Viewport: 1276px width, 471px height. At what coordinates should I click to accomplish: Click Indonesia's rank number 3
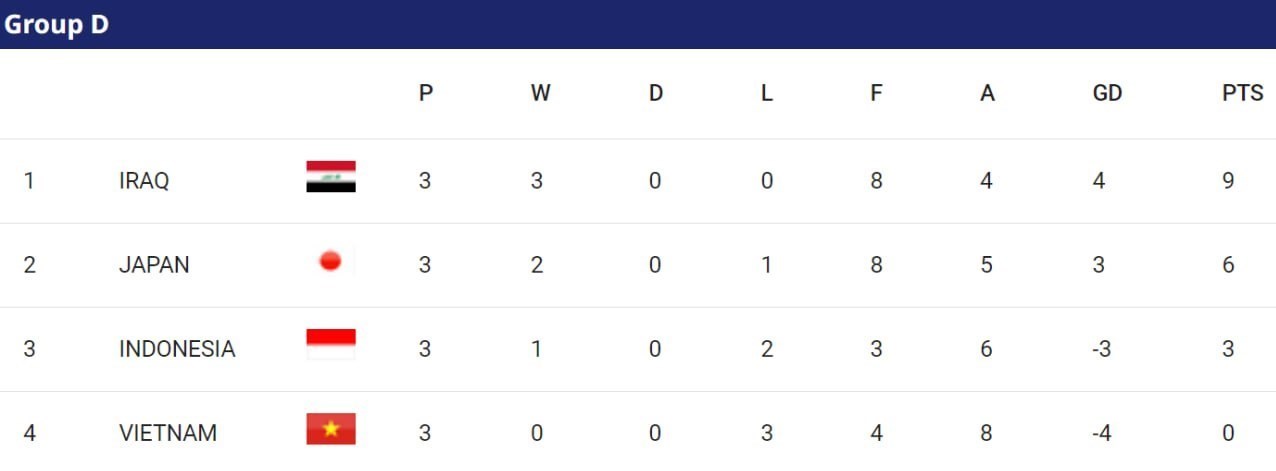(x=29, y=349)
